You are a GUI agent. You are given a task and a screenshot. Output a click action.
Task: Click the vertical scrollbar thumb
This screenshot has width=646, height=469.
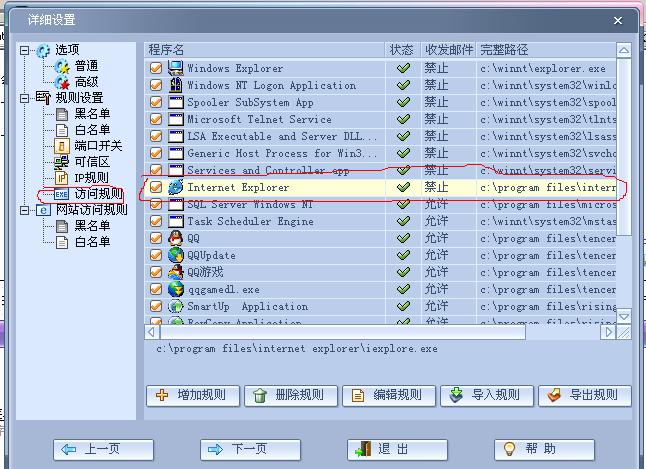pos(624,147)
